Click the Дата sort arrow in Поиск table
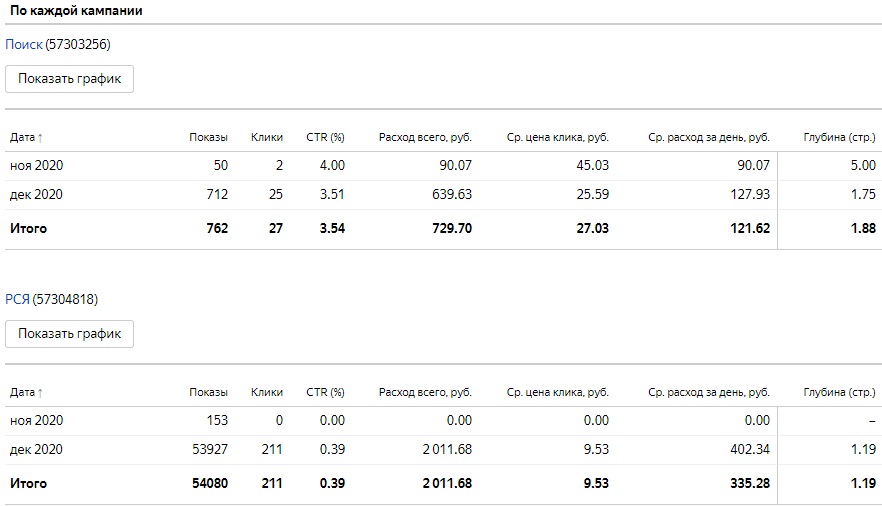Viewport: 882px width, 506px height. pos(40,138)
